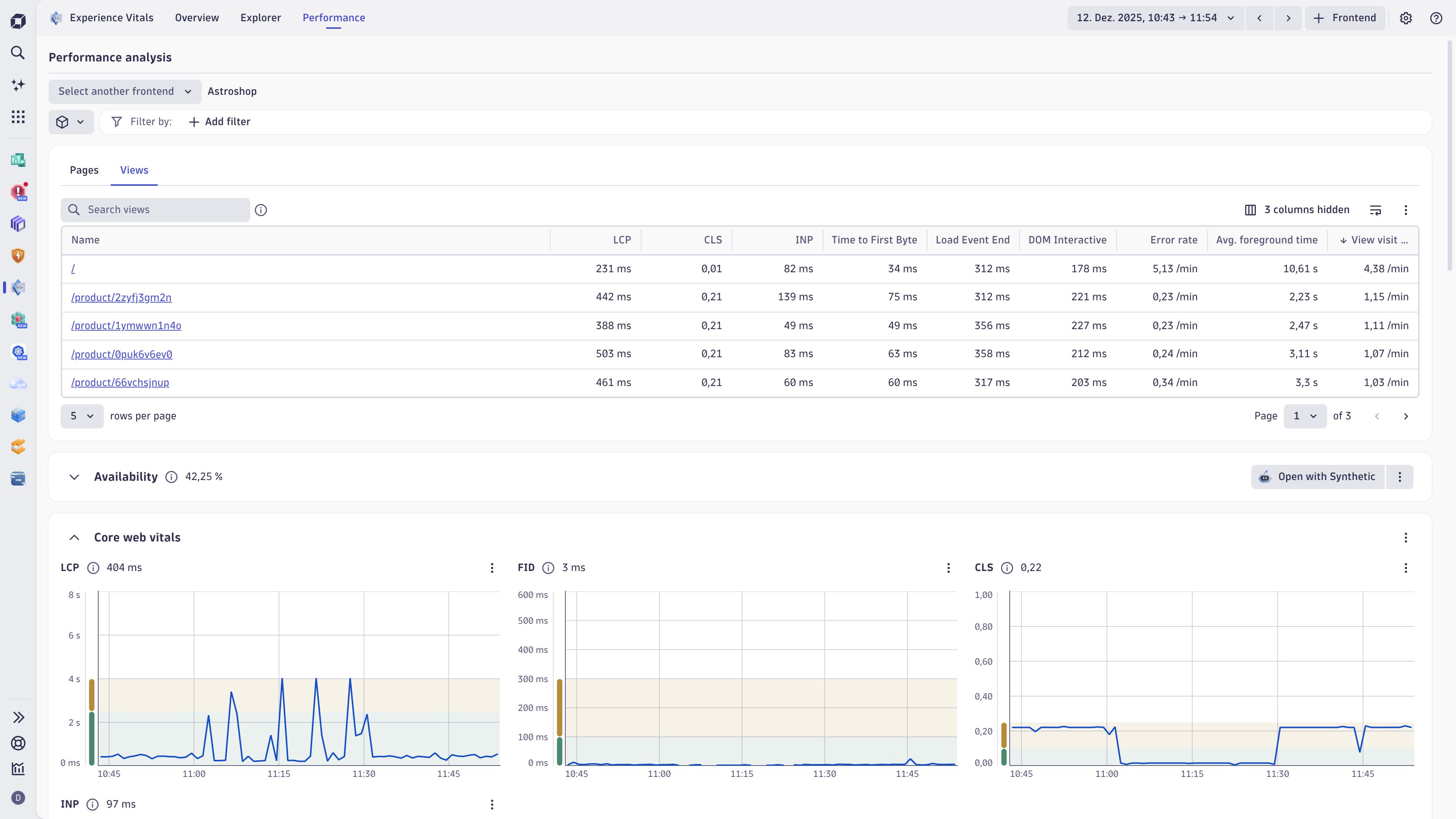Open the help question mark icon

point(1436,17)
